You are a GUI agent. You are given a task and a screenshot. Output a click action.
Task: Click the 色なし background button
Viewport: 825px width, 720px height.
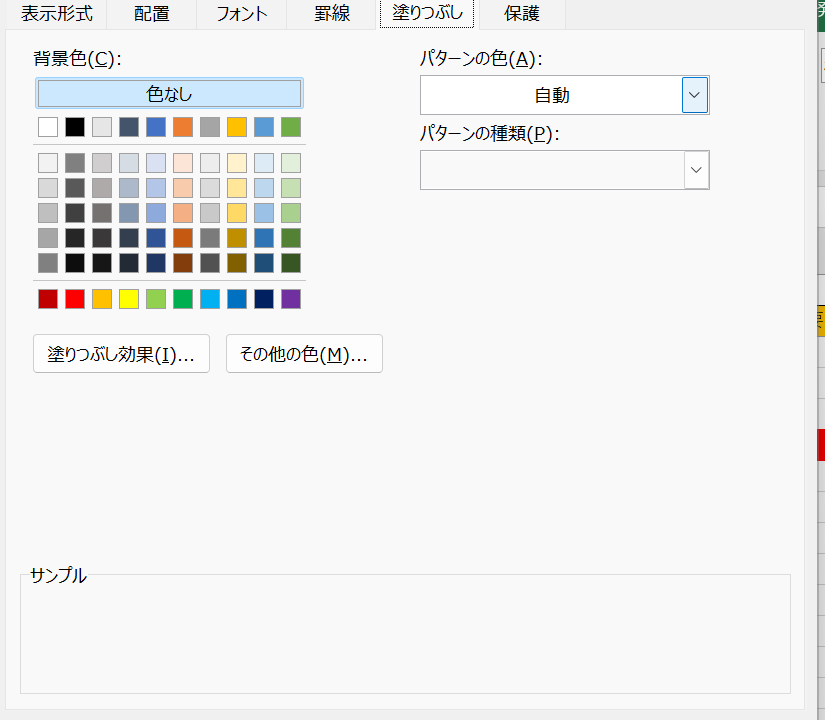[x=169, y=94]
